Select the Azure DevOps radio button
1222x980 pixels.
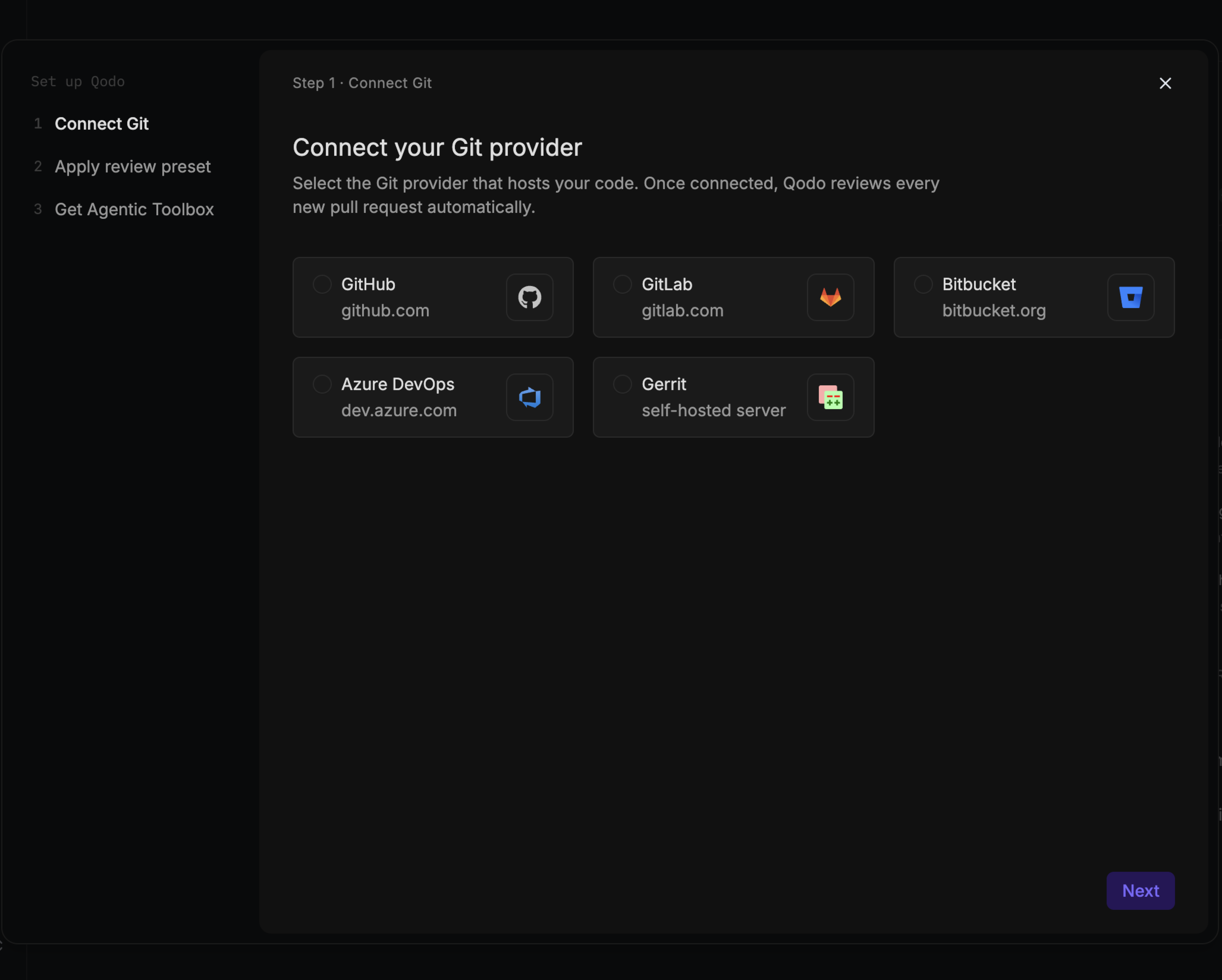[322, 384]
